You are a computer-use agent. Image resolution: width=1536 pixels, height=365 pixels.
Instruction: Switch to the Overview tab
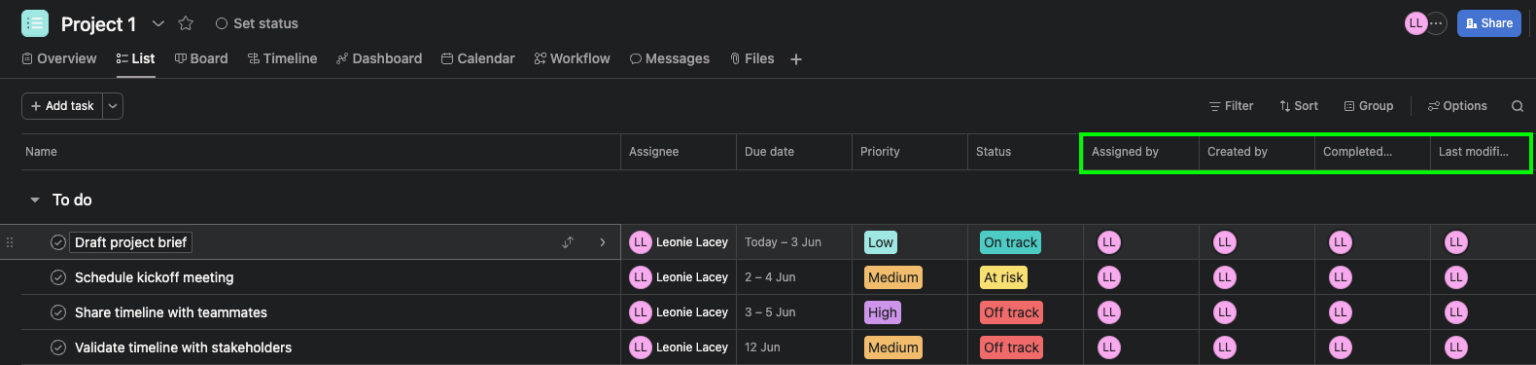(59, 59)
